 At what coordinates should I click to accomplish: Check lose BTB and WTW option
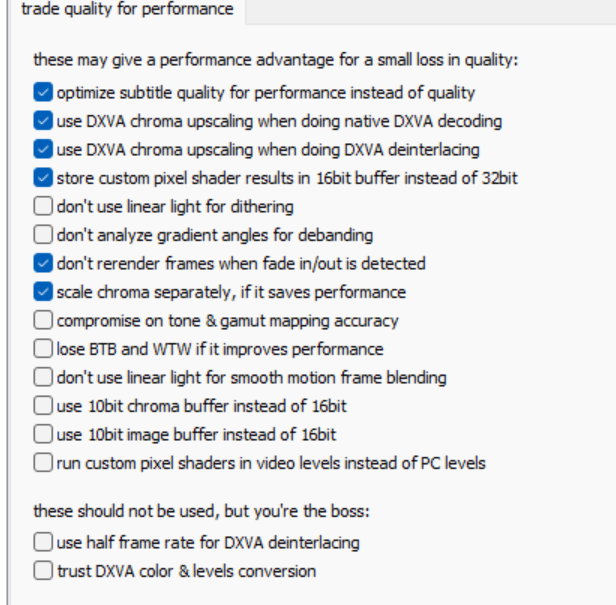[x=43, y=350]
